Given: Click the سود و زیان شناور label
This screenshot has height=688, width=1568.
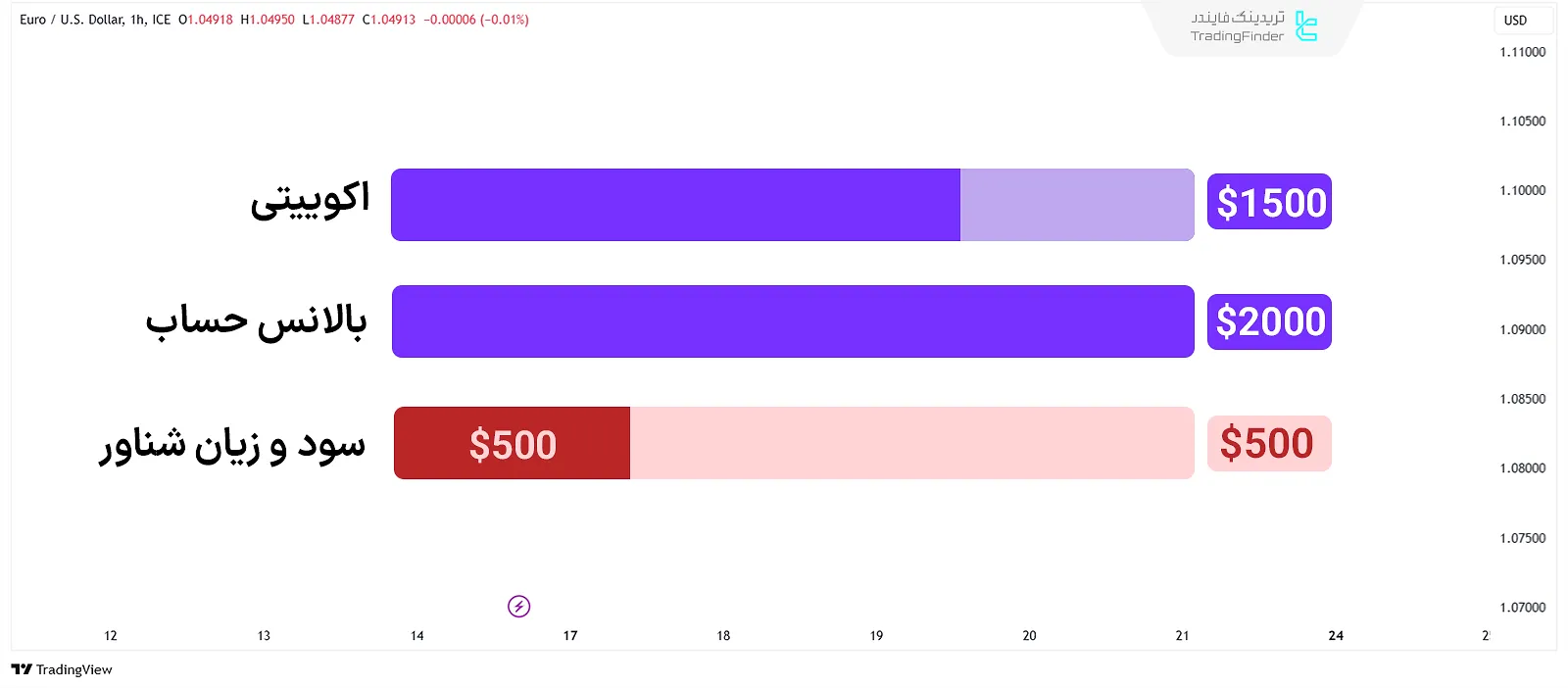Looking at the screenshot, I should 232,444.
